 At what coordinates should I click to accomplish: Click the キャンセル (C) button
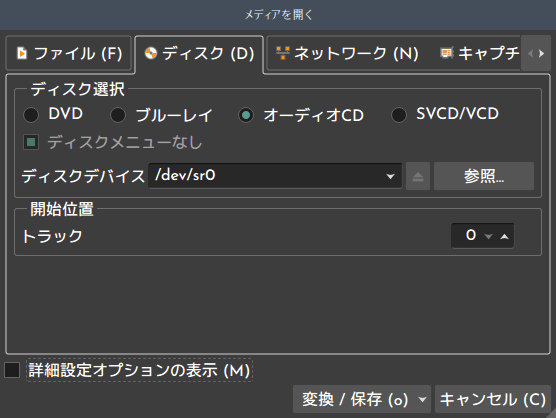(493, 400)
